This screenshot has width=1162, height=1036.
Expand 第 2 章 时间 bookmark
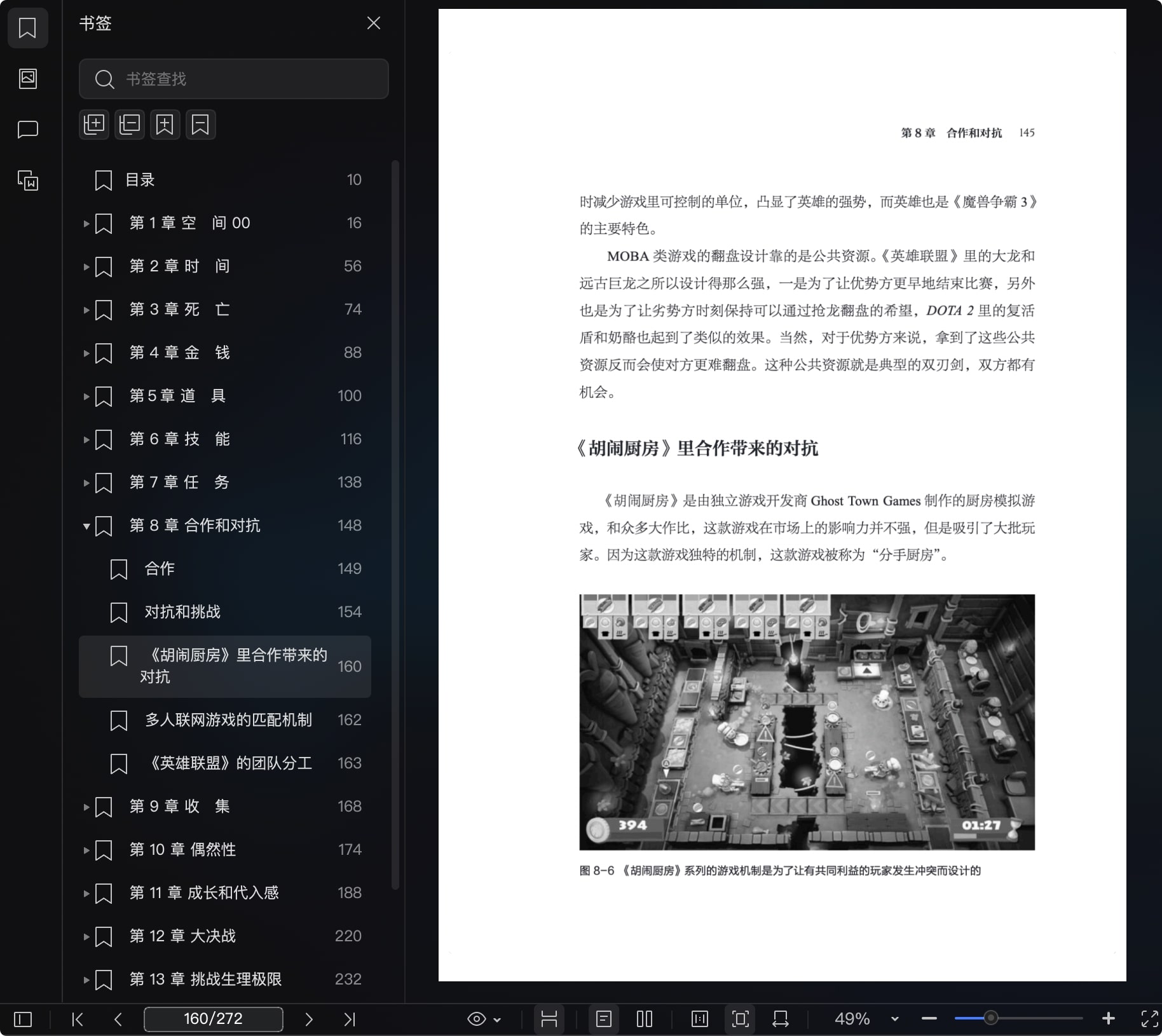[86, 266]
